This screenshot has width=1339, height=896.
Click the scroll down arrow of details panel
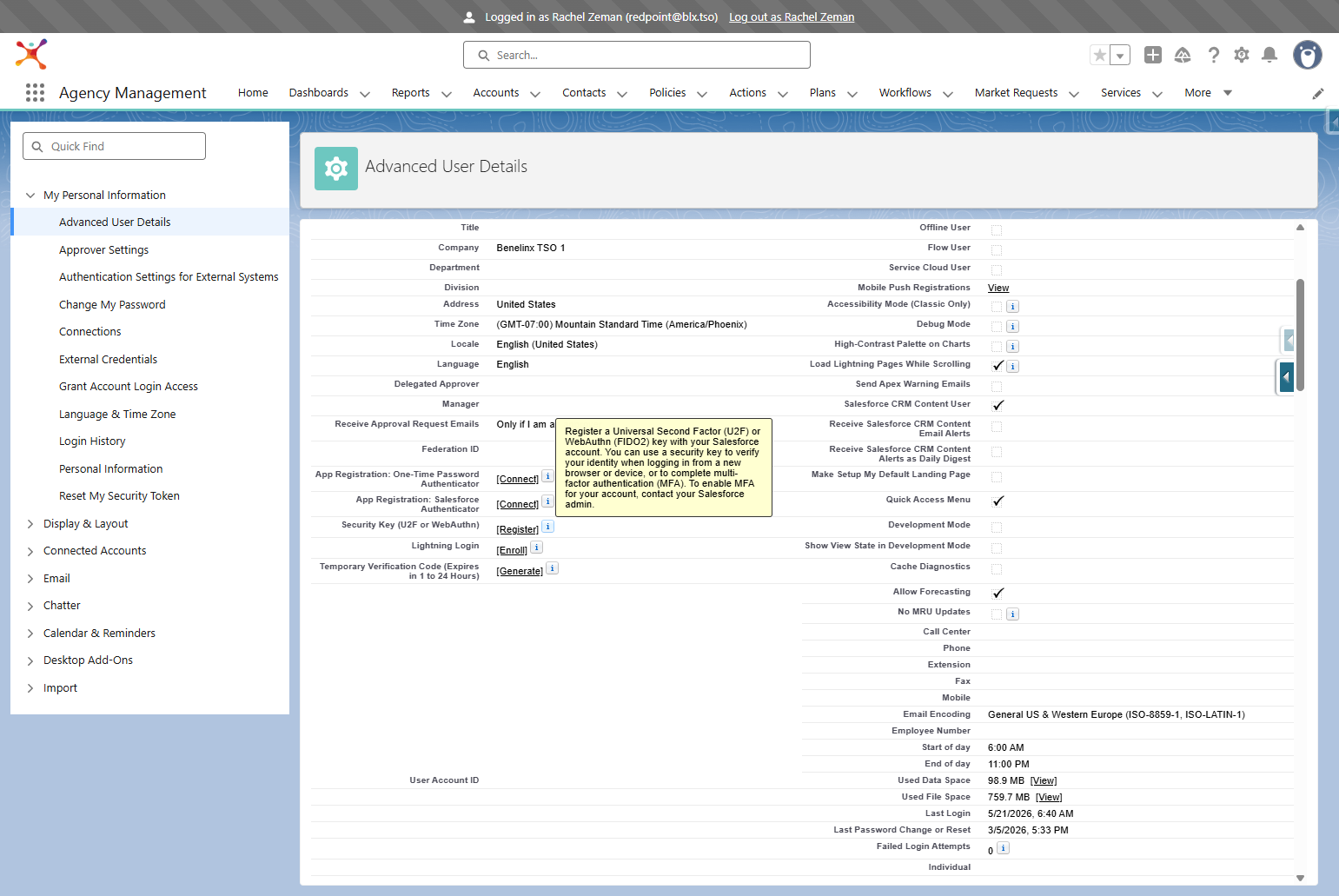click(x=1300, y=878)
